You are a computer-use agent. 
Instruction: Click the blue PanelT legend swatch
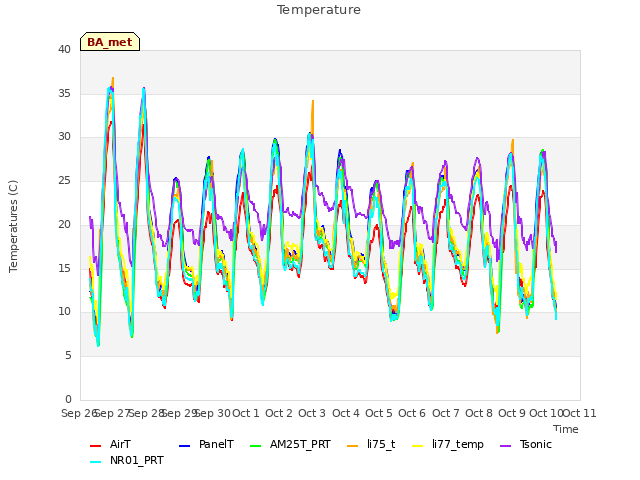185,446
